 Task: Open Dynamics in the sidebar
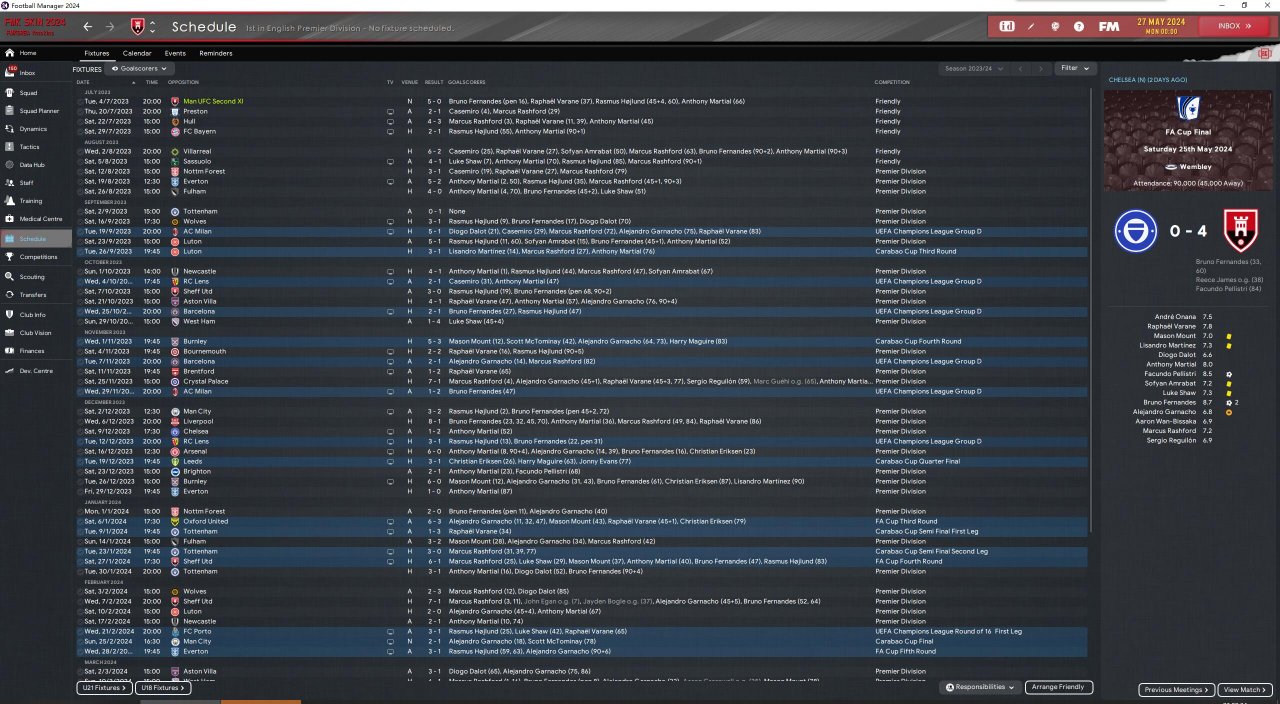click(x=33, y=129)
